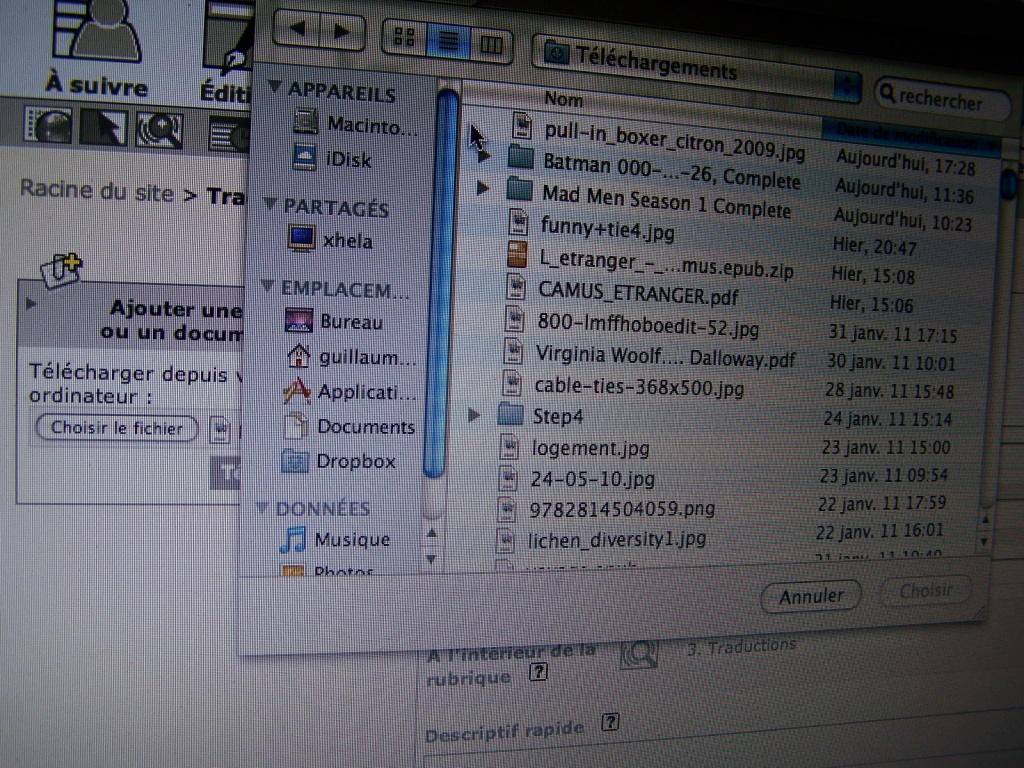Select the Aujourd'hui, 17:28 date cell
1024x768 pixels.
[906, 161]
